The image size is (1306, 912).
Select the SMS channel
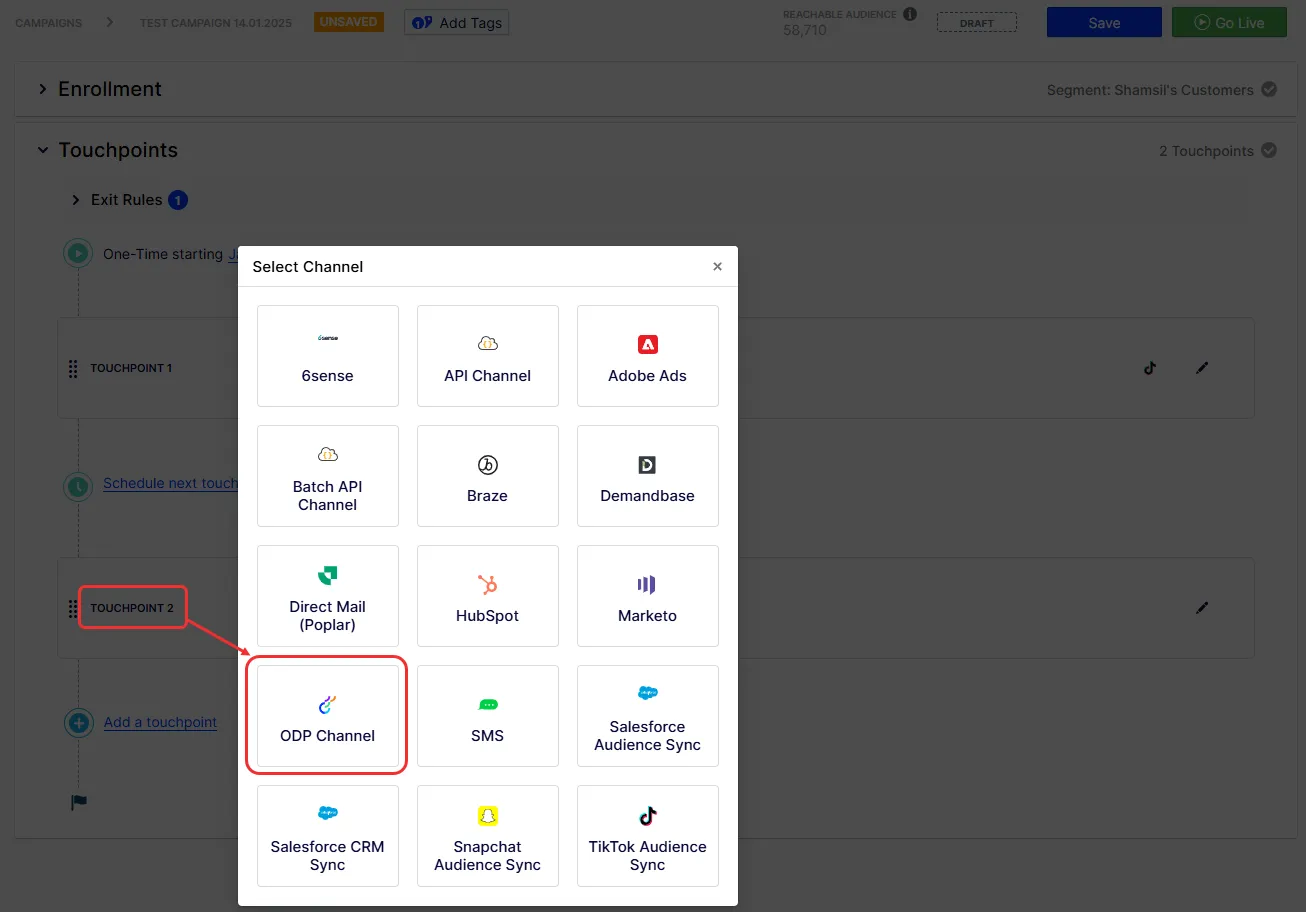pos(488,716)
